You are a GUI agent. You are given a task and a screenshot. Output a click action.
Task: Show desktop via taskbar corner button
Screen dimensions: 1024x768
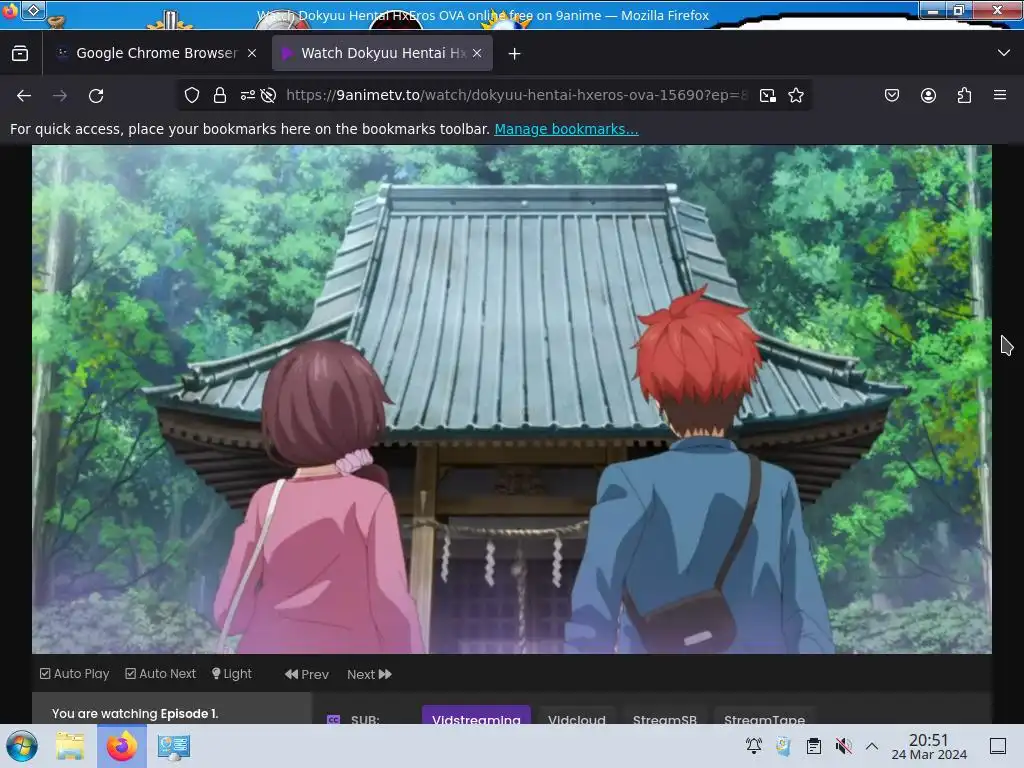point(998,746)
